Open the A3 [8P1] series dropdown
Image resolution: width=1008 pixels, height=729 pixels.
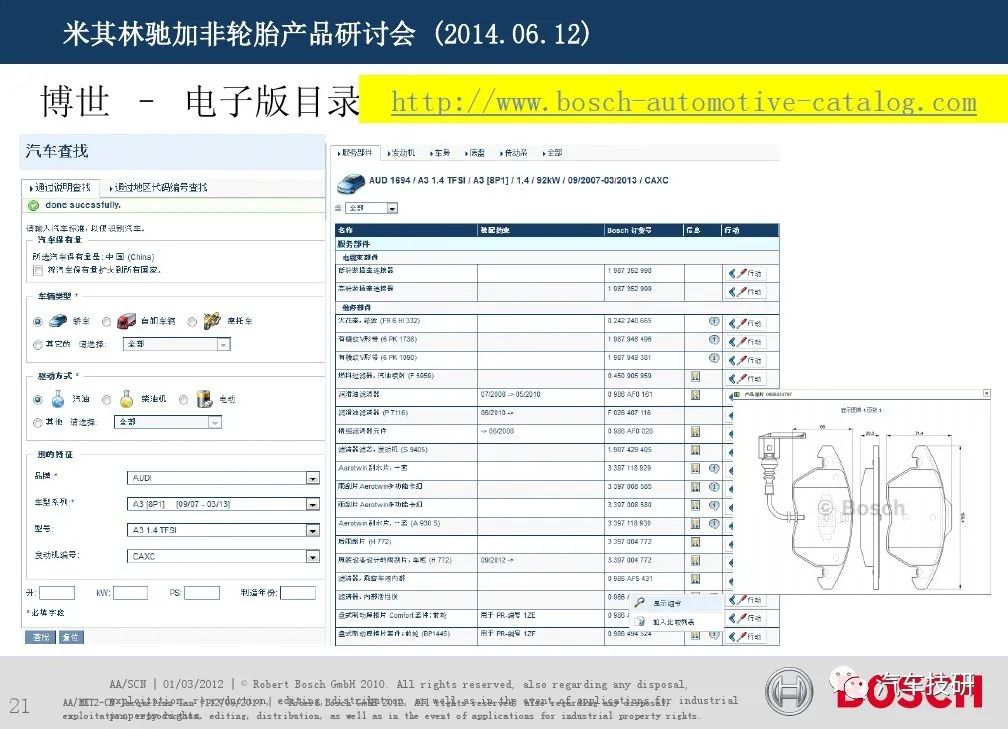[x=223, y=504]
